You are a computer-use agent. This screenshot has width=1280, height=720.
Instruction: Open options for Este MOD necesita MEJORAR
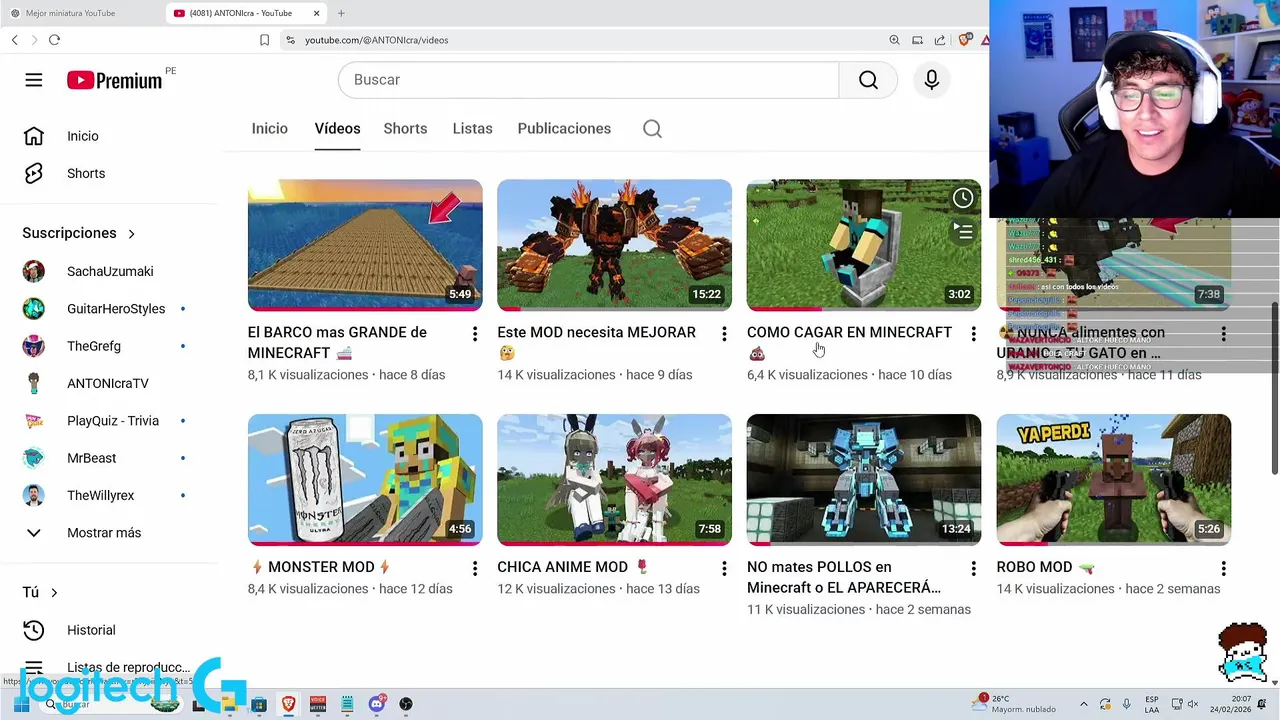tap(724, 333)
